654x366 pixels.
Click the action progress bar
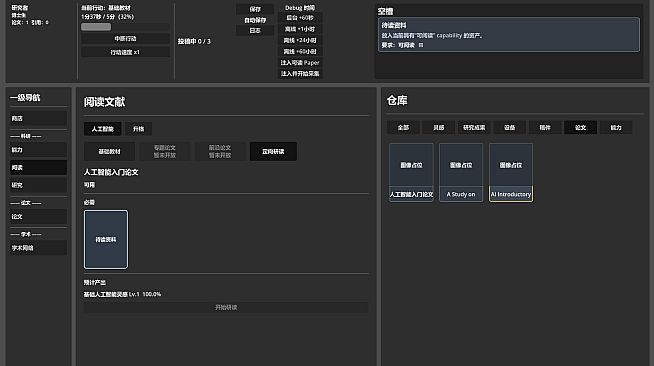coord(125,27)
